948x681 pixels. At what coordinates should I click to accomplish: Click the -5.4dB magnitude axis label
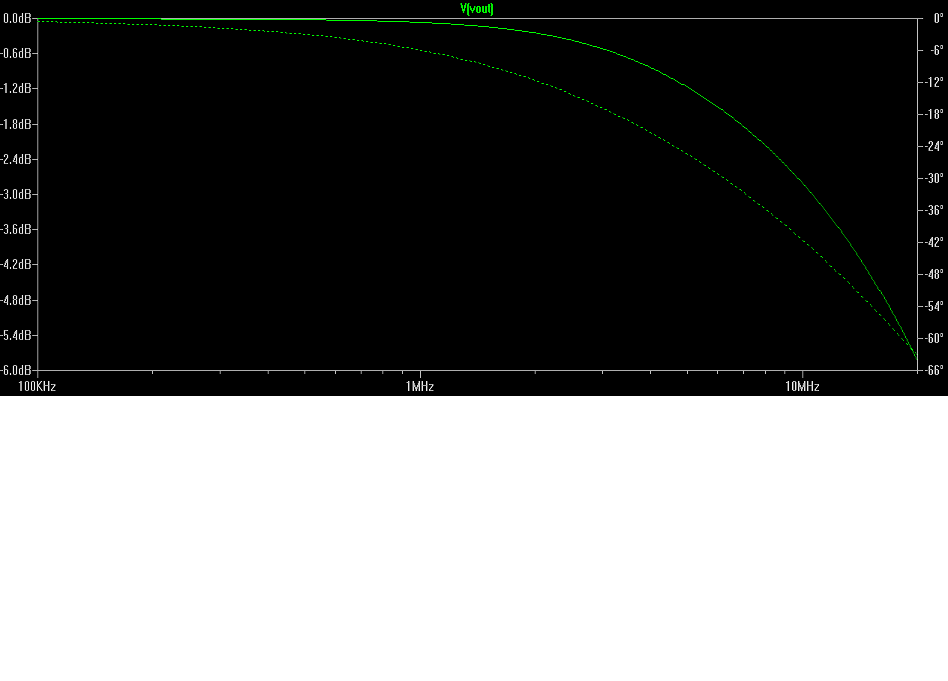(16, 335)
